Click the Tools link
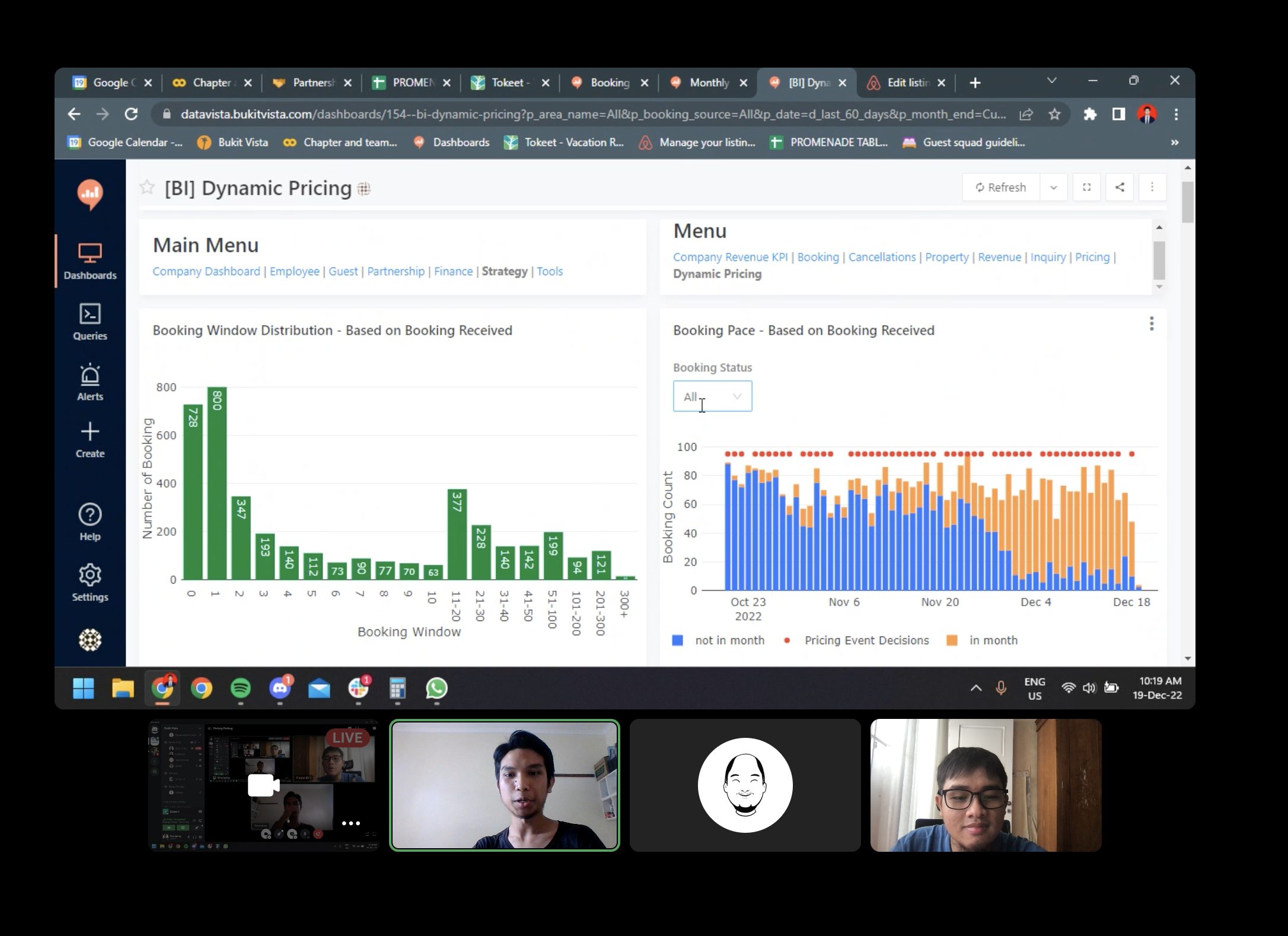Screen dimensions: 1288x936 point(550,271)
